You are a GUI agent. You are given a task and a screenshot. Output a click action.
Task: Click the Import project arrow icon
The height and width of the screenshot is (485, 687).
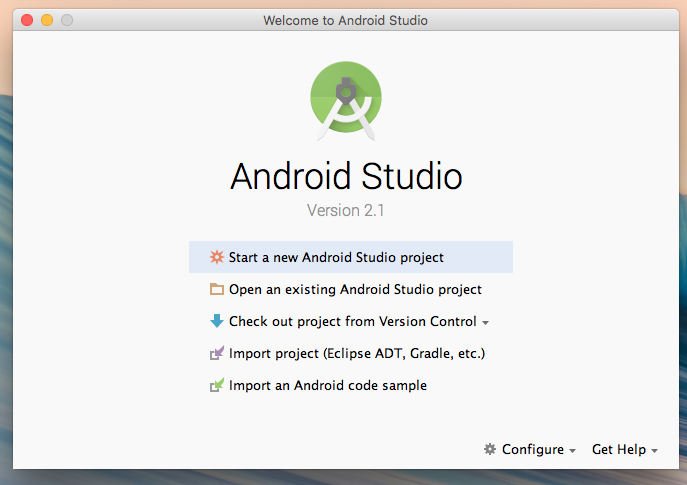point(216,353)
